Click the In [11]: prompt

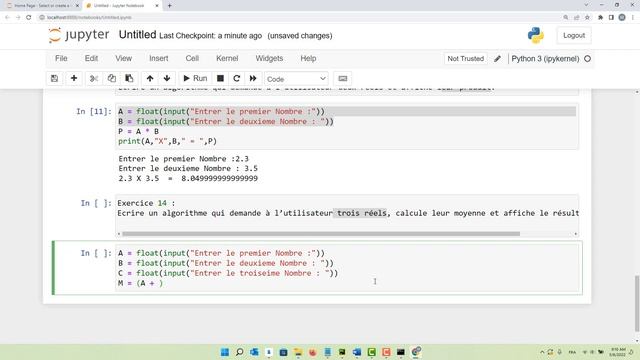[94, 111]
